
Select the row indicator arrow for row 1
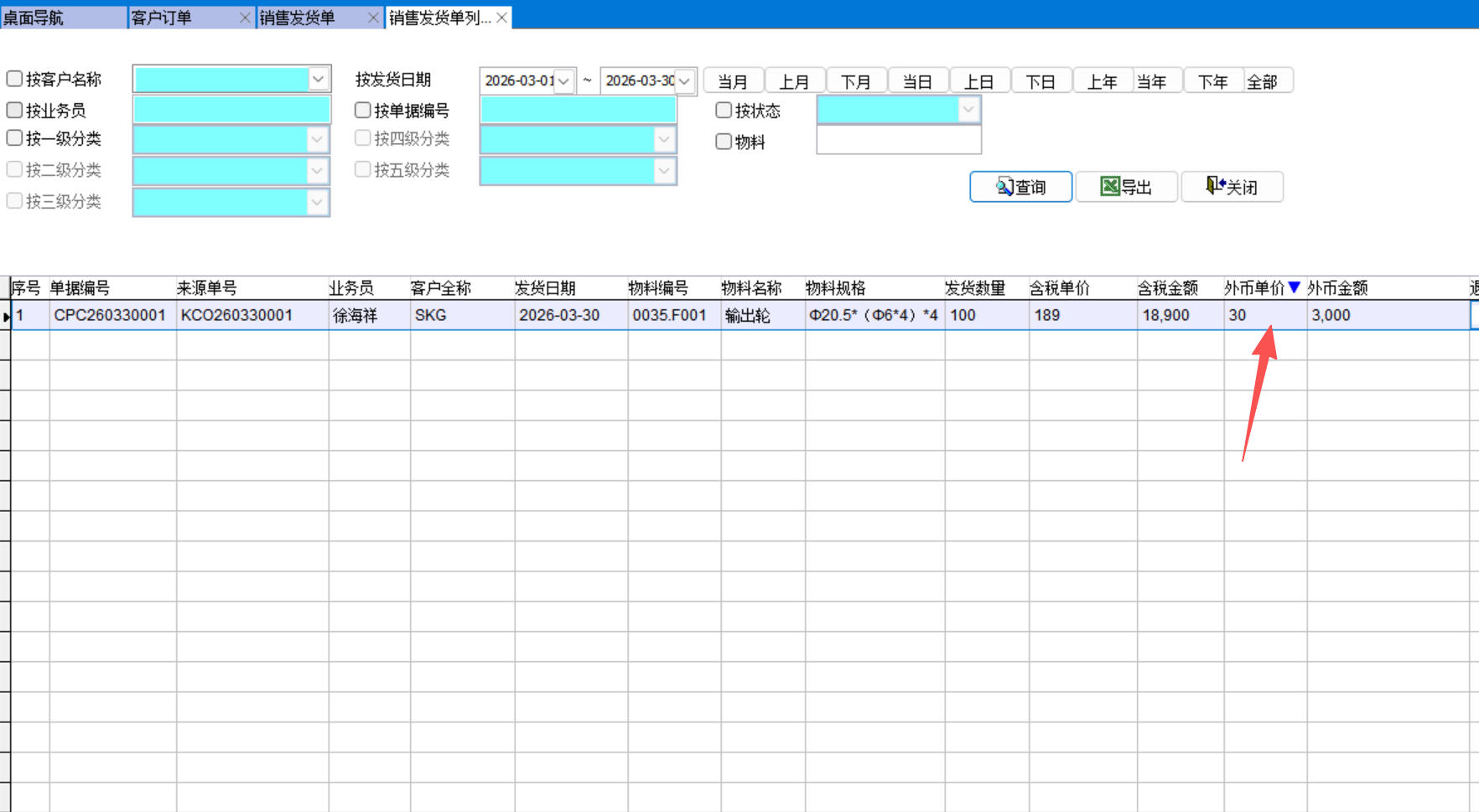coord(6,316)
